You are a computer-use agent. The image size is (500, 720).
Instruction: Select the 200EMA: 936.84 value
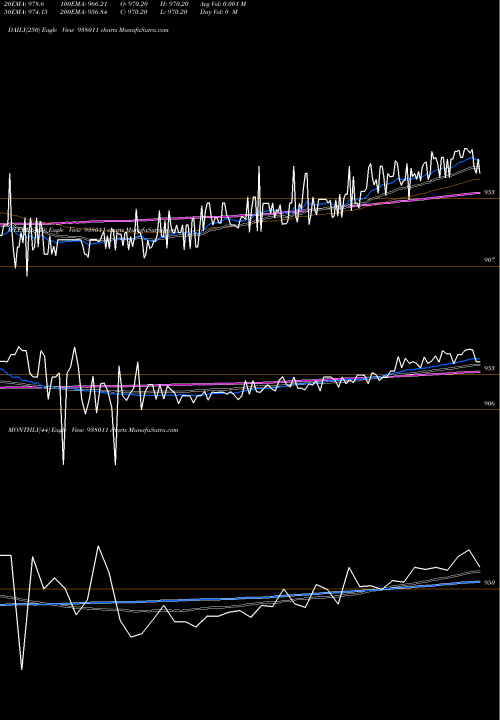(83, 12)
